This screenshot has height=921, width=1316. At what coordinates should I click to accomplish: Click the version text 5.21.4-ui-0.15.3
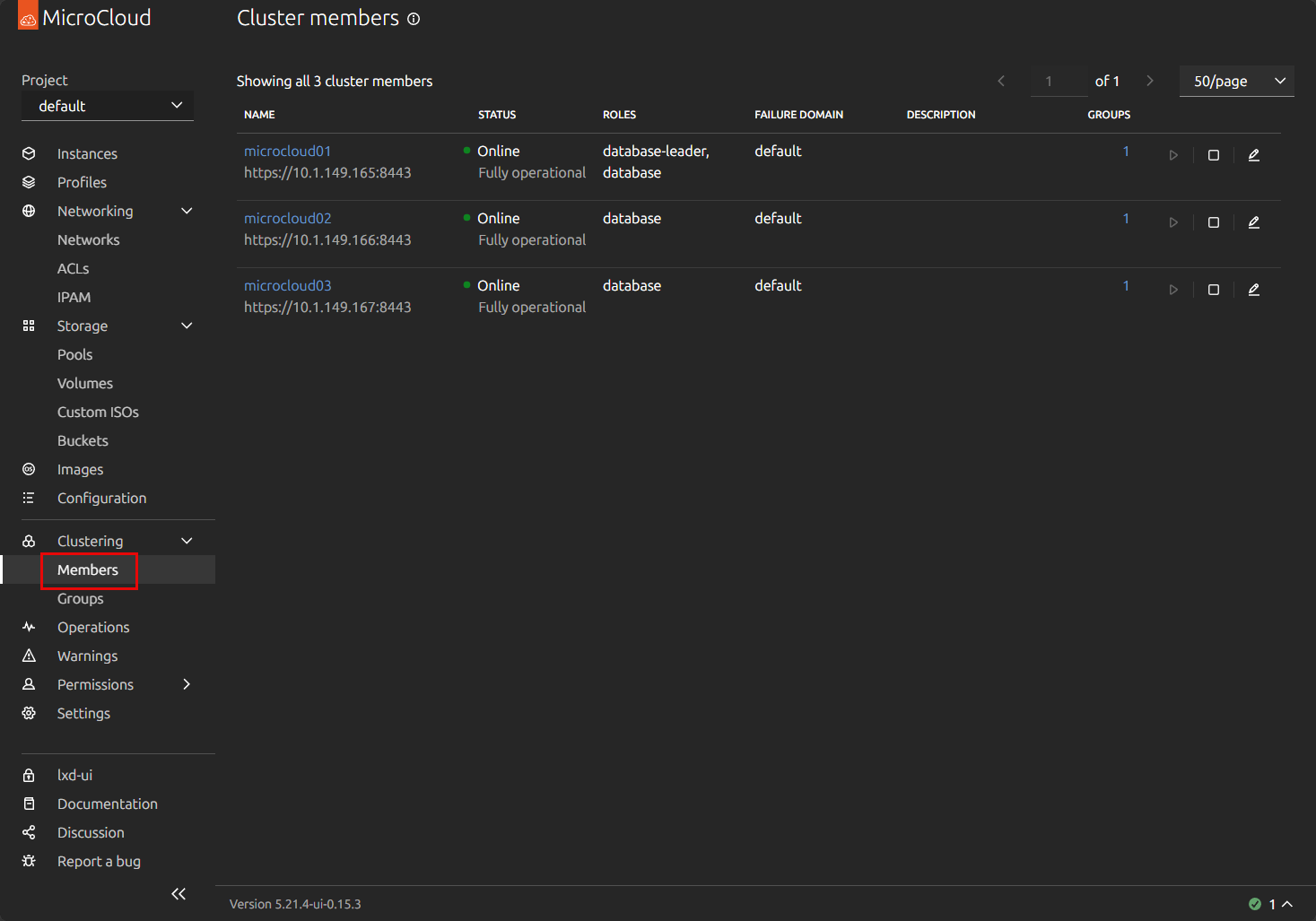(295, 904)
